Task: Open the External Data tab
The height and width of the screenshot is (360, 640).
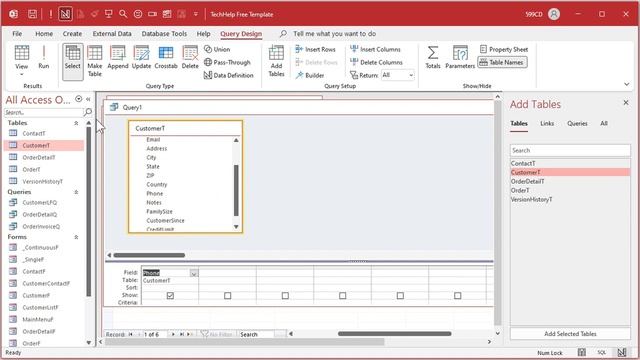Action: click(112, 33)
